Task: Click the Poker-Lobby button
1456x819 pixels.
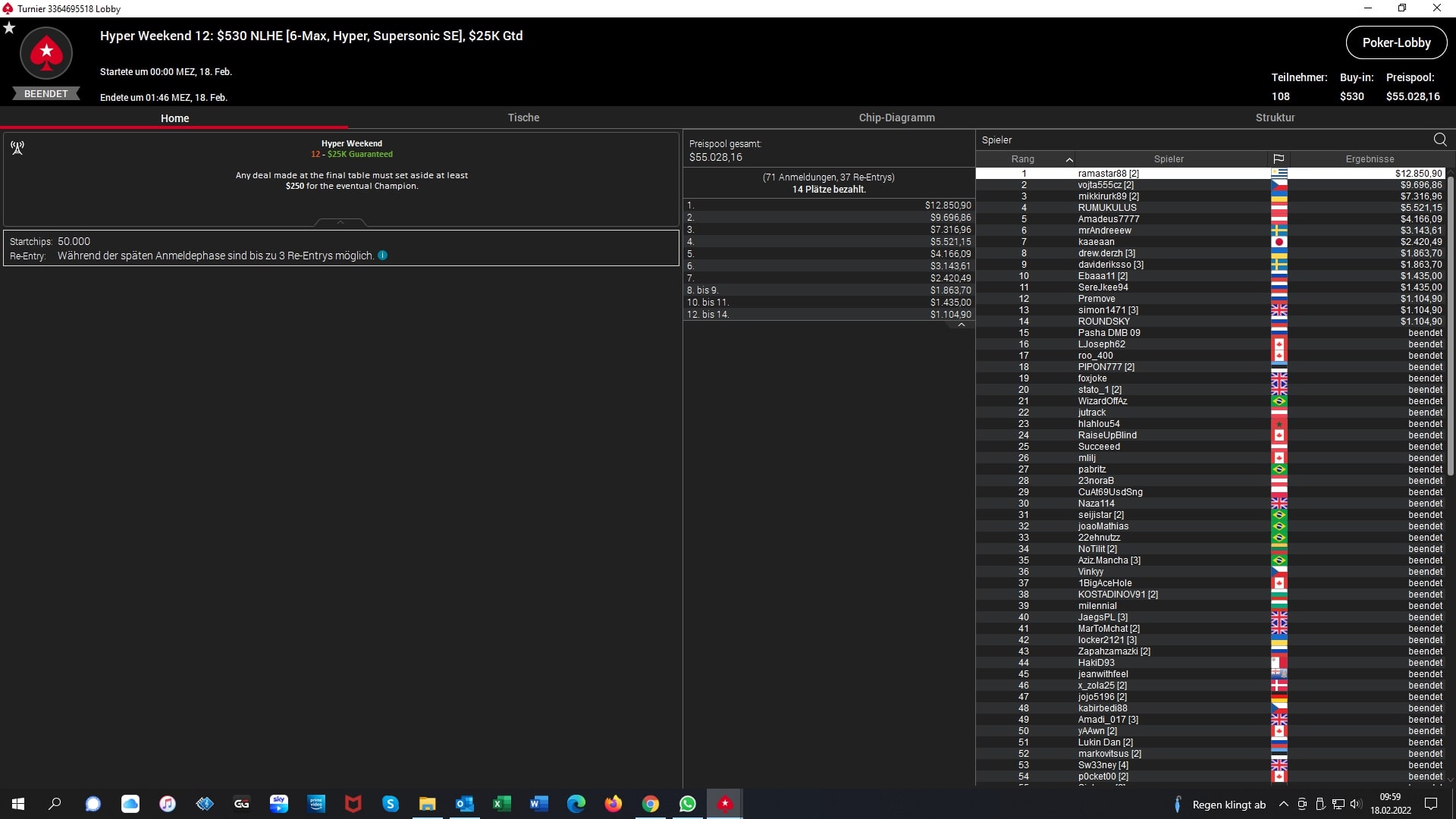Action: (1396, 42)
